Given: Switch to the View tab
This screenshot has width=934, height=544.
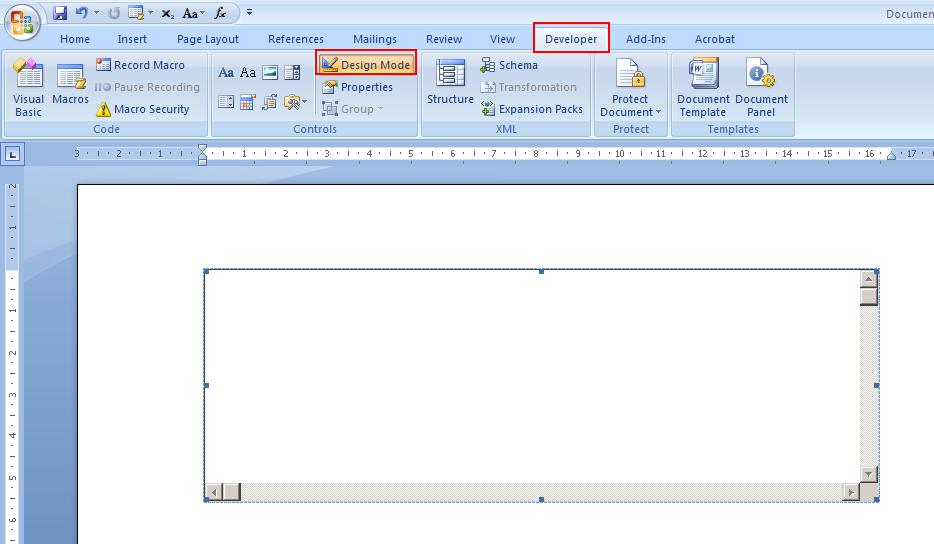Looking at the screenshot, I should pos(502,39).
